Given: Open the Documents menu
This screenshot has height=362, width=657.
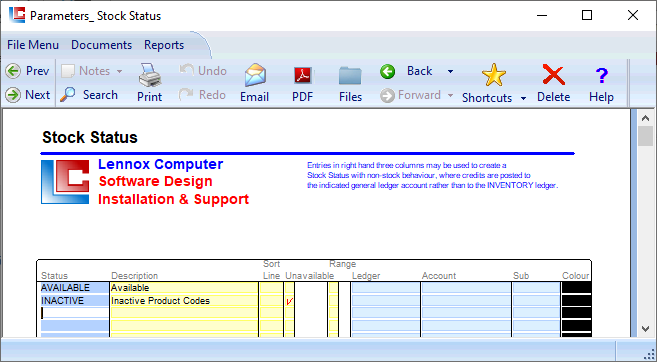Looking at the screenshot, I should tap(101, 45).
